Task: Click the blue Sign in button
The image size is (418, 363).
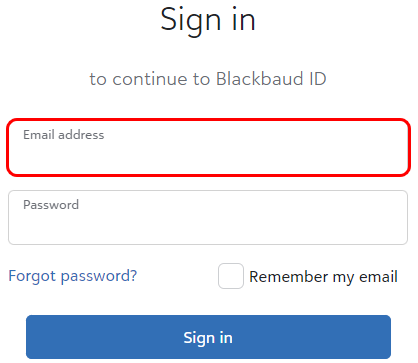Action: pyautogui.click(x=208, y=337)
